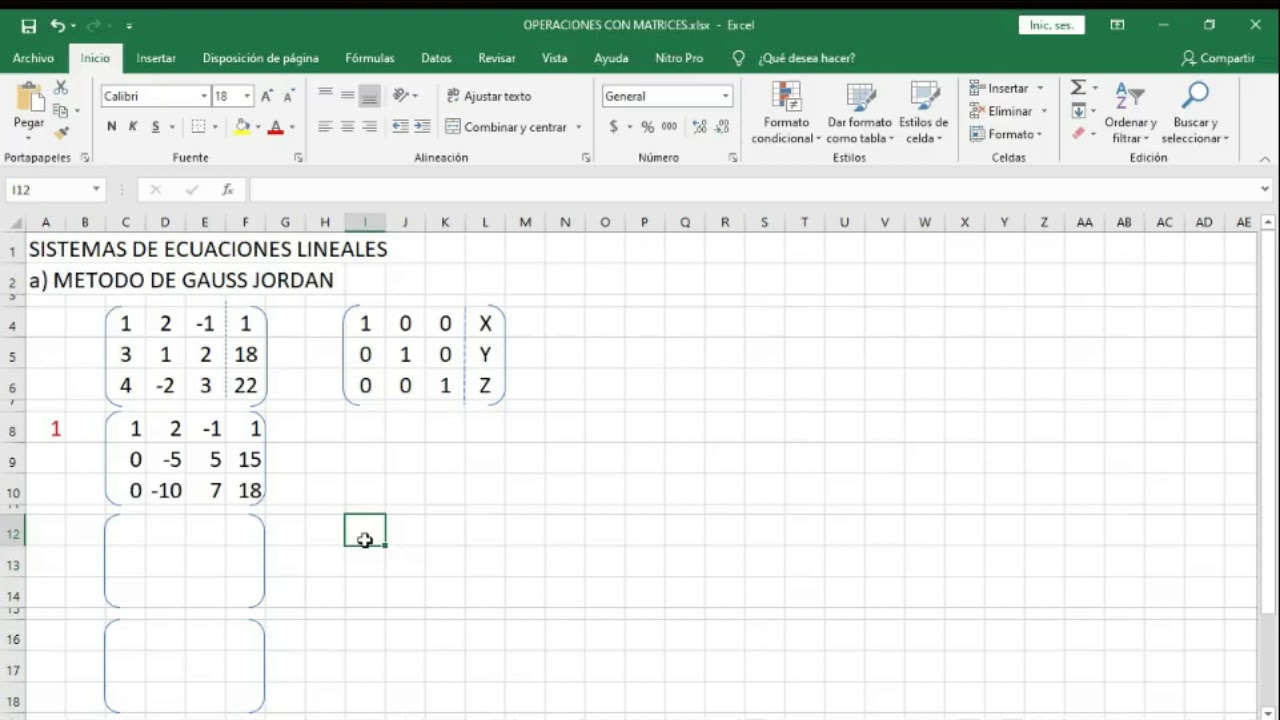Open font size 18 dropdown
This screenshot has width=1280, height=720.
[246, 96]
